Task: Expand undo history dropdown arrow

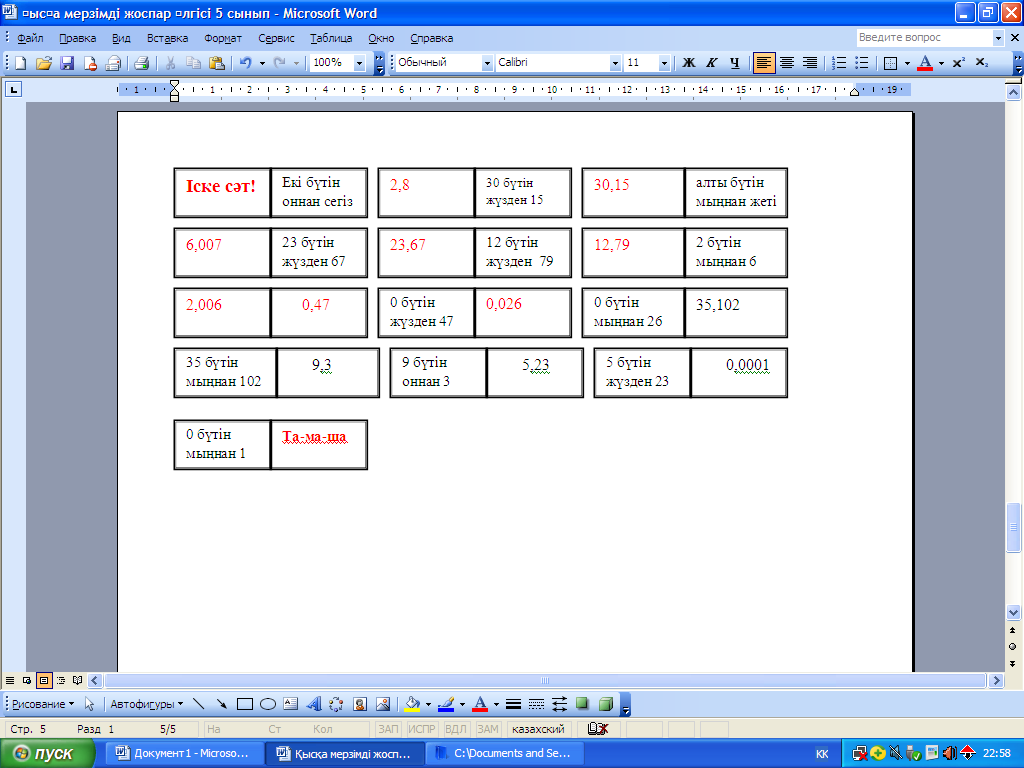Action: [x=263, y=63]
